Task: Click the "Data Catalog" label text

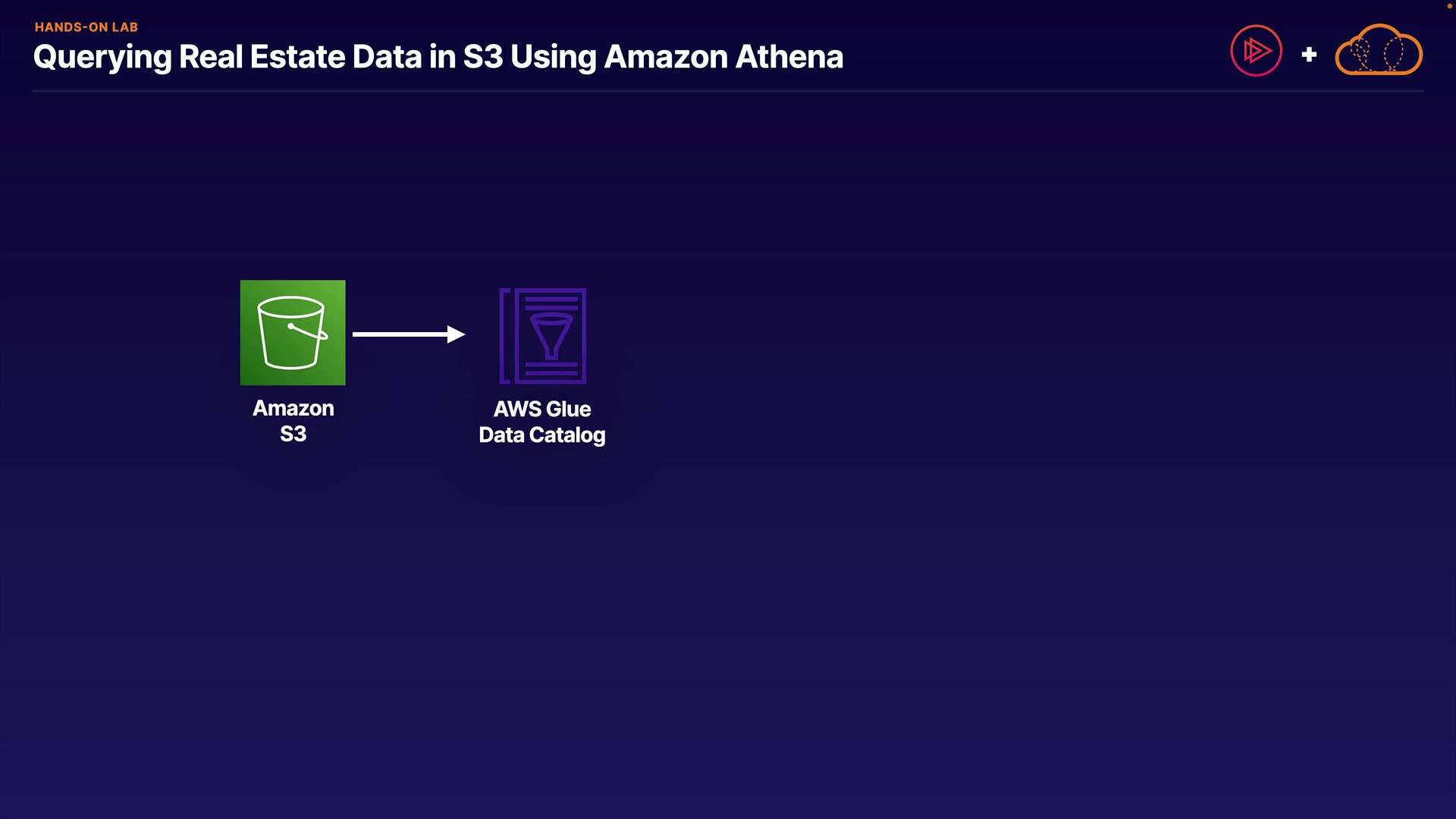Action: 542,435
